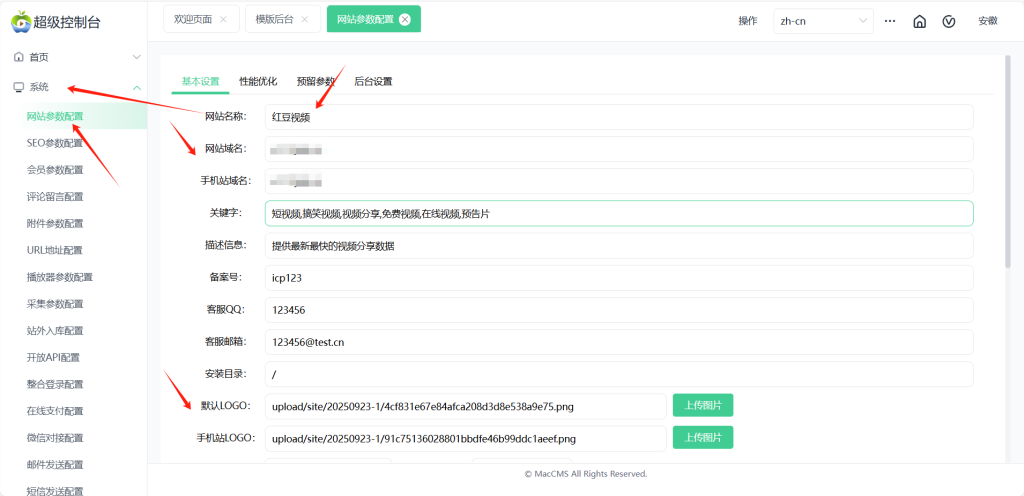Open 会员参数配置 in the sidebar
Image resolution: width=1024 pixels, height=496 pixels.
[55, 170]
